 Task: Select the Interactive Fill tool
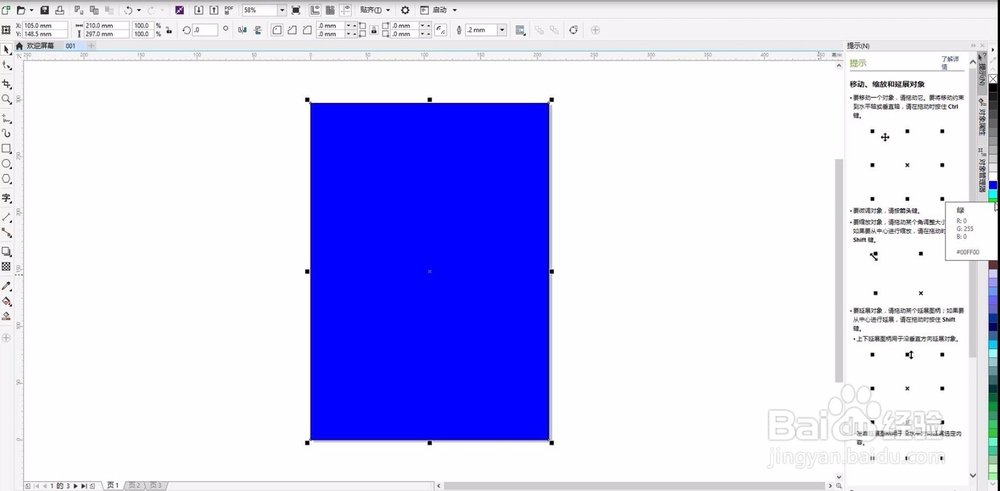[6, 302]
